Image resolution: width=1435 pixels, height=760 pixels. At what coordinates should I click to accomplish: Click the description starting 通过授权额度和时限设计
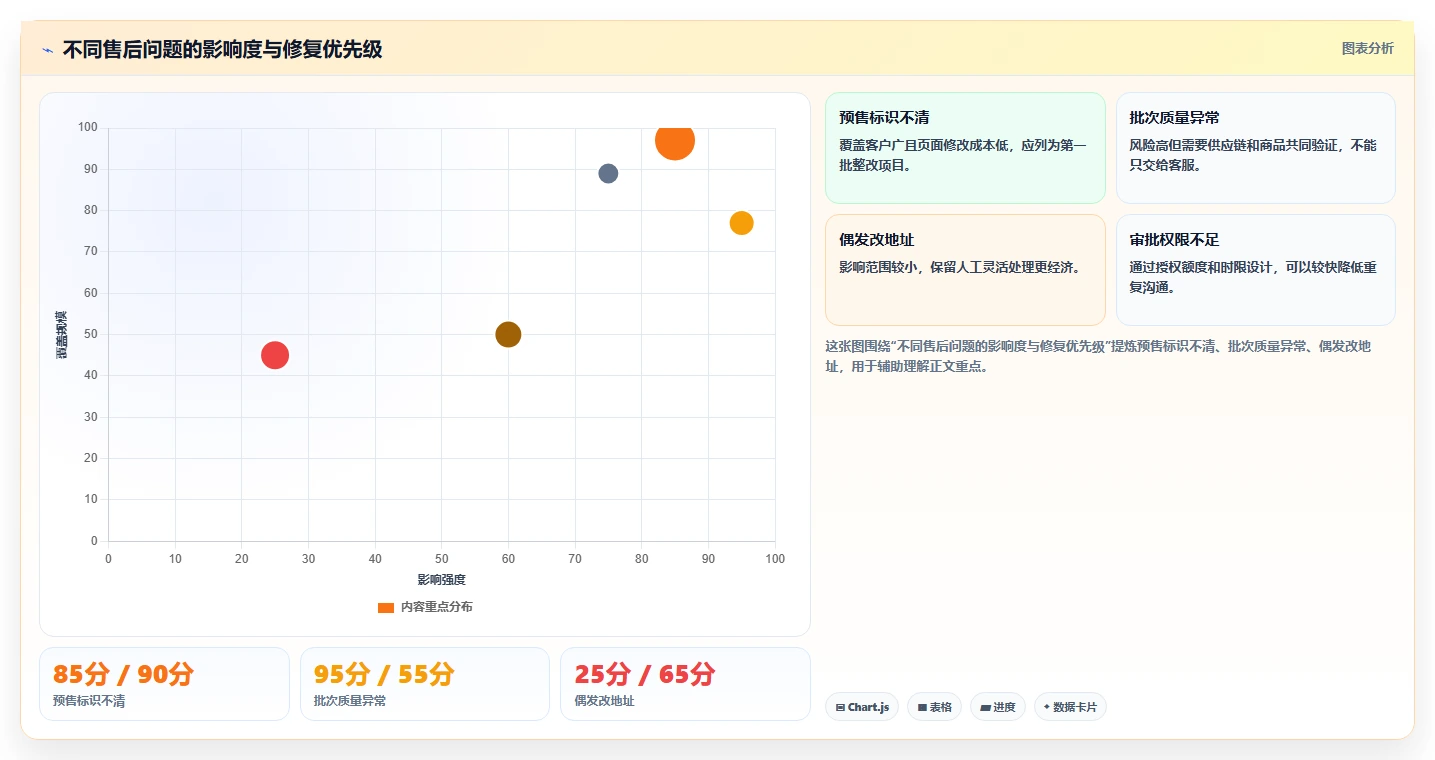click(x=1253, y=277)
